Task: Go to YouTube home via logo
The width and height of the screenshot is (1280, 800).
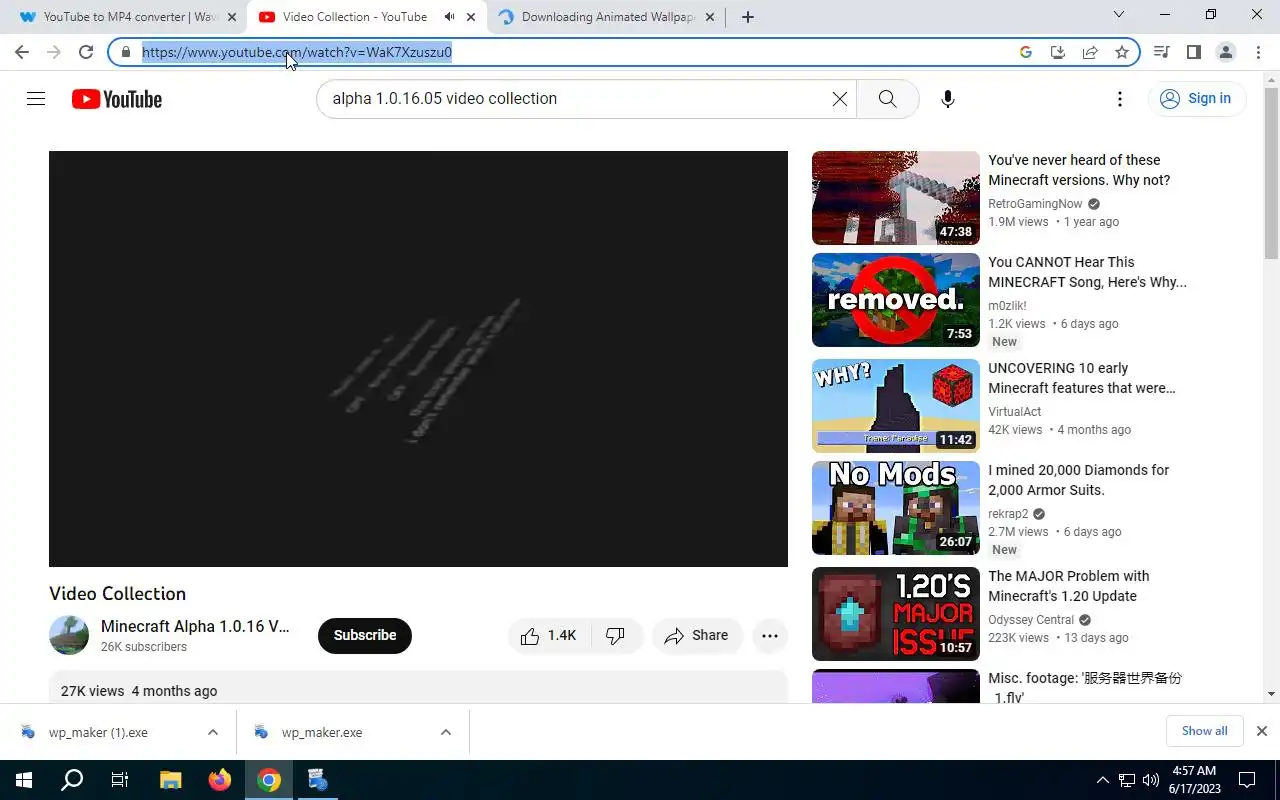Action: [117, 99]
